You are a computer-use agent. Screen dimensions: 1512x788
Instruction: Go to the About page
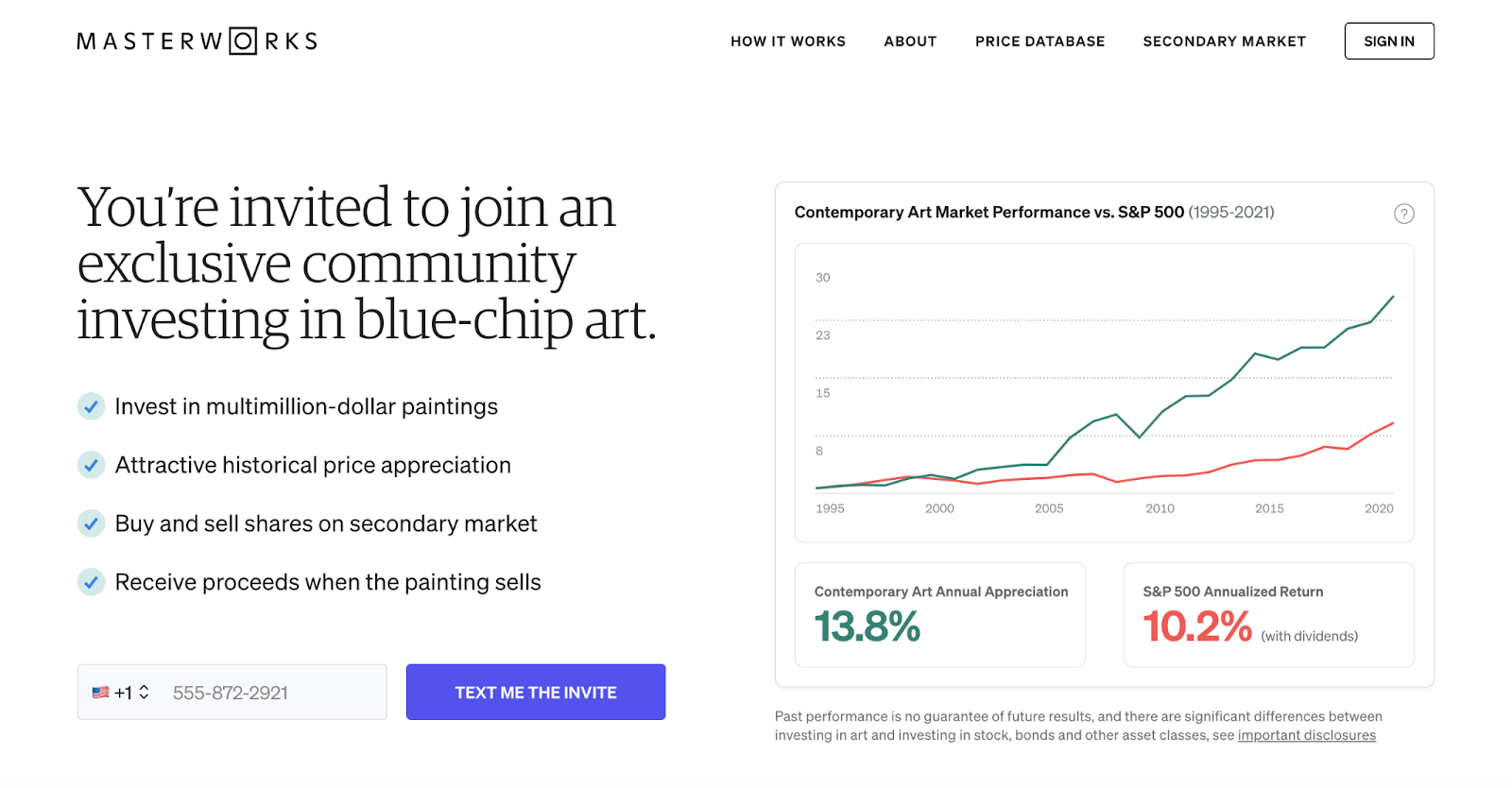tap(910, 42)
